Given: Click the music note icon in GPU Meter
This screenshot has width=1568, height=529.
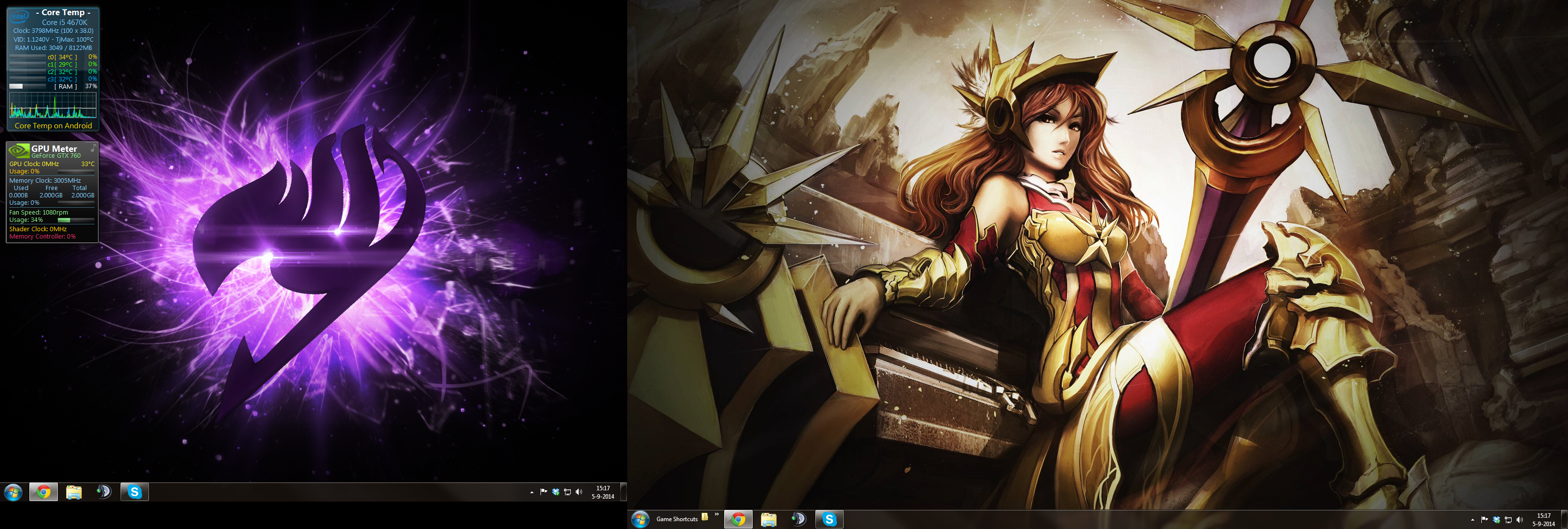Looking at the screenshot, I should tap(93, 148).
